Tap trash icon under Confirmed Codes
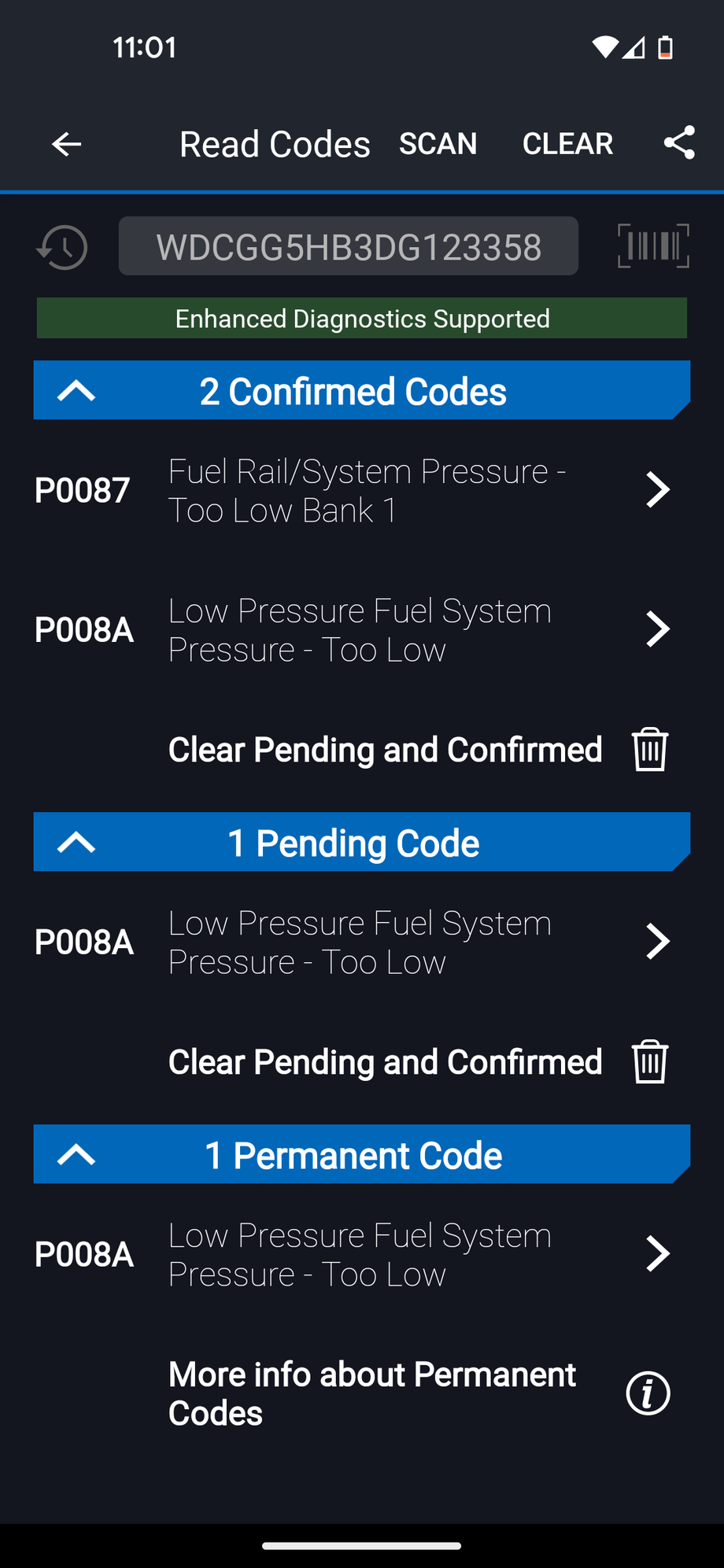The image size is (724, 1568). [650, 749]
